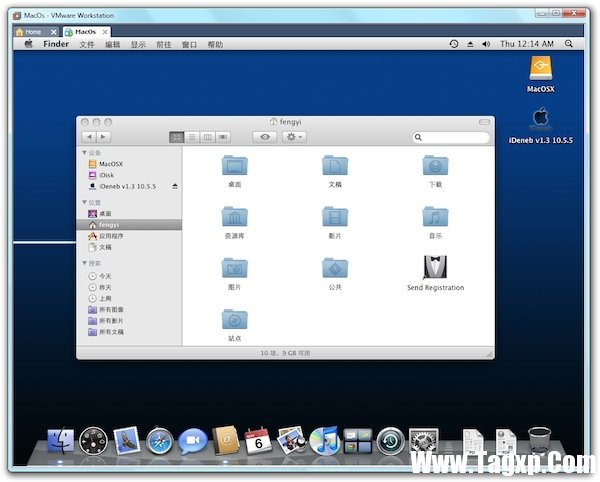
Task: Switch to icon view mode
Action: coord(177,137)
